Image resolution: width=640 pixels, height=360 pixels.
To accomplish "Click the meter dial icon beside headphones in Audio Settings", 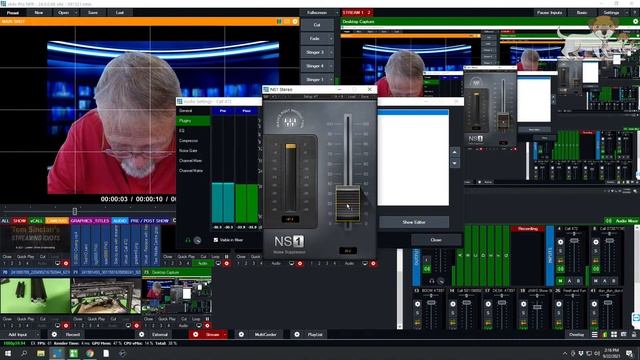I will [x=197, y=240].
